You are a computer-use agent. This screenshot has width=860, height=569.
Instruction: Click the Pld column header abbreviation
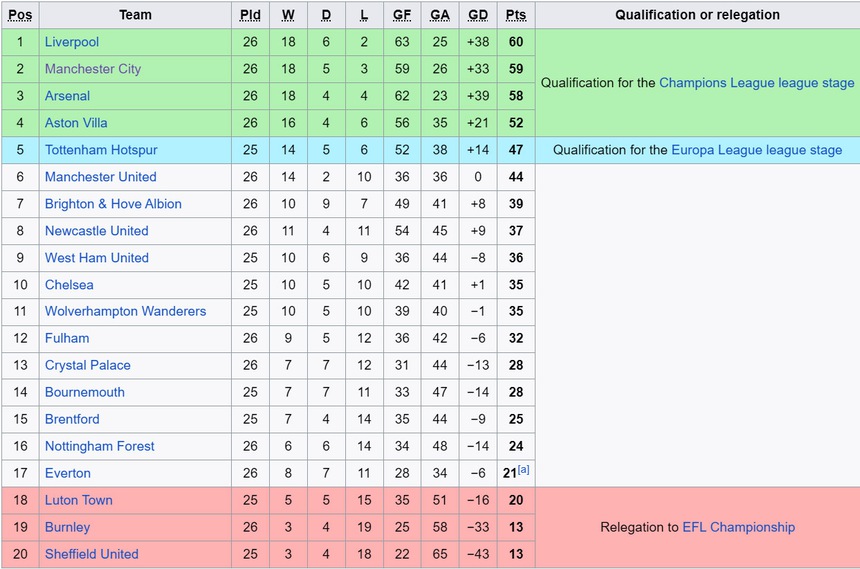250,15
